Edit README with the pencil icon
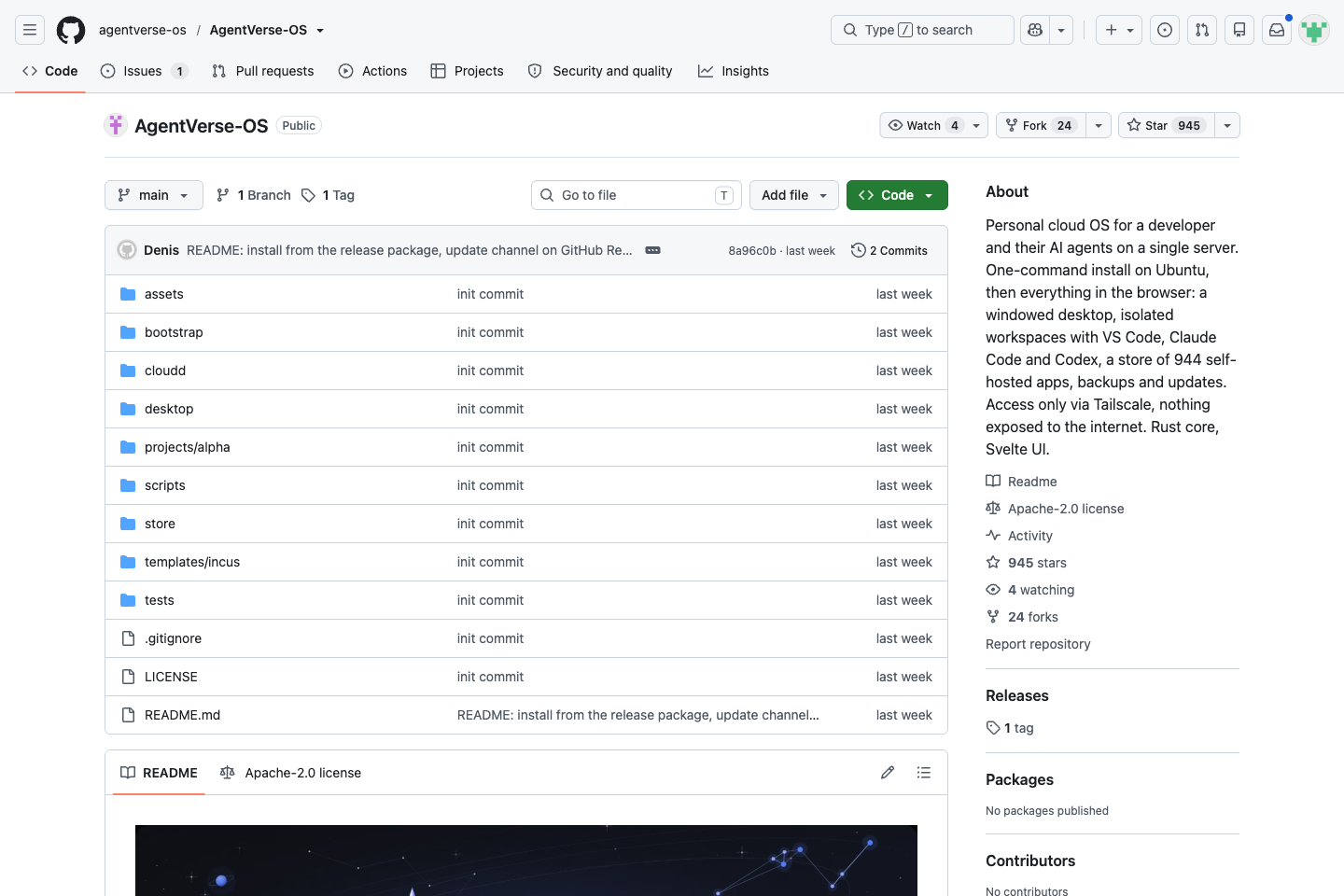Viewport: 1344px width, 896px height. [x=888, y=773]
